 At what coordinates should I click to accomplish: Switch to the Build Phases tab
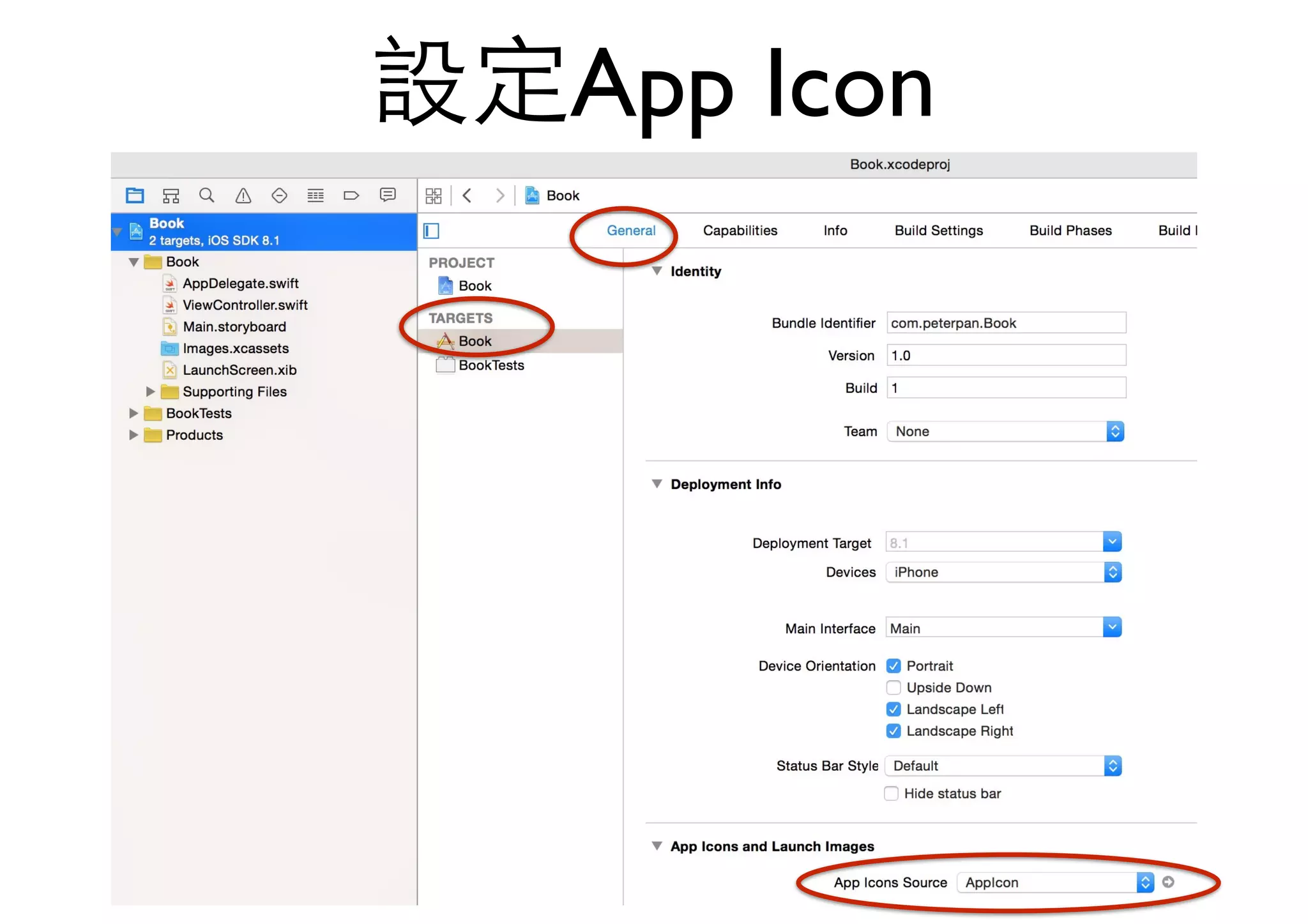tap(1070, 231)
